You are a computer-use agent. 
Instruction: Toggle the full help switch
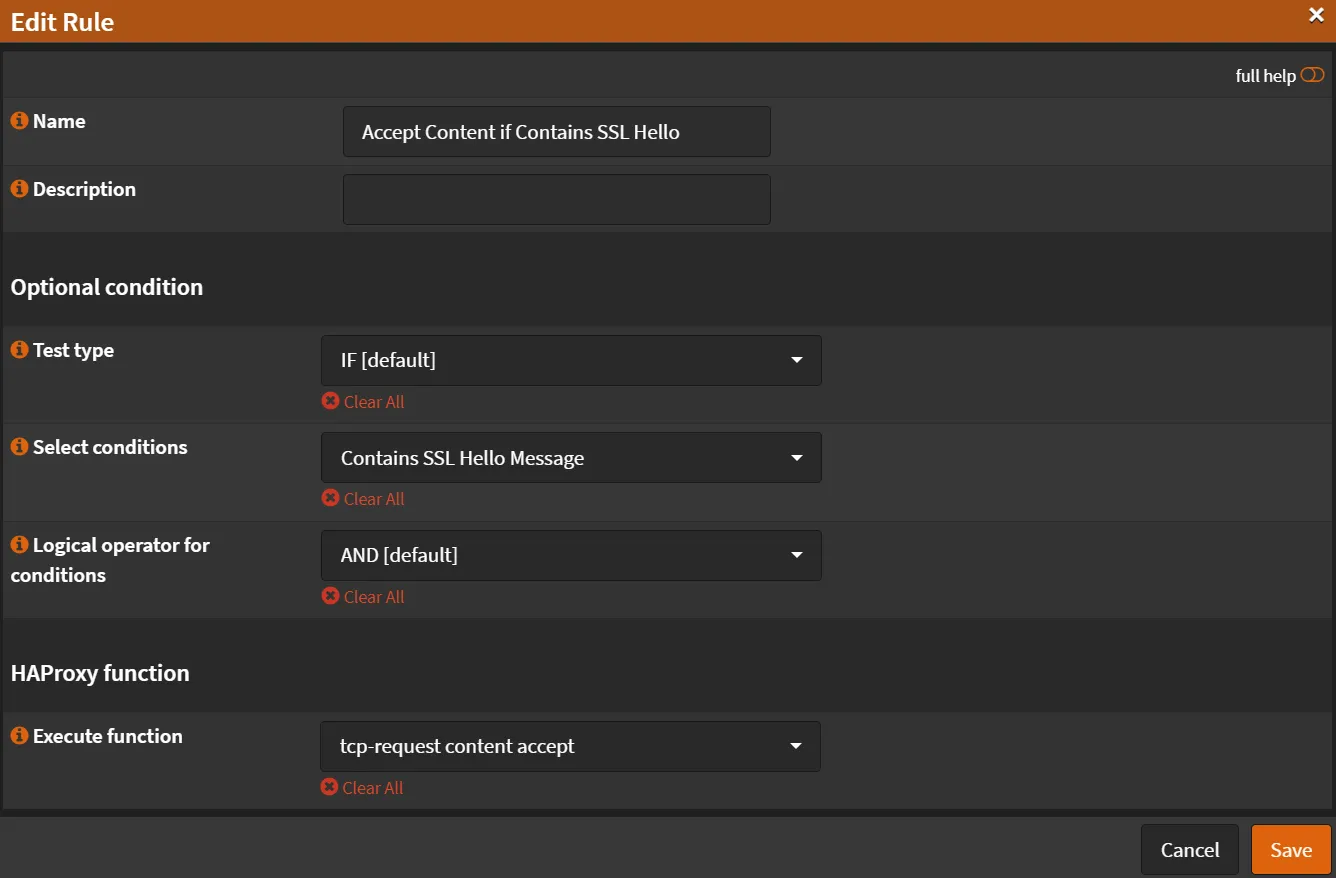(x=1312, y=74)
